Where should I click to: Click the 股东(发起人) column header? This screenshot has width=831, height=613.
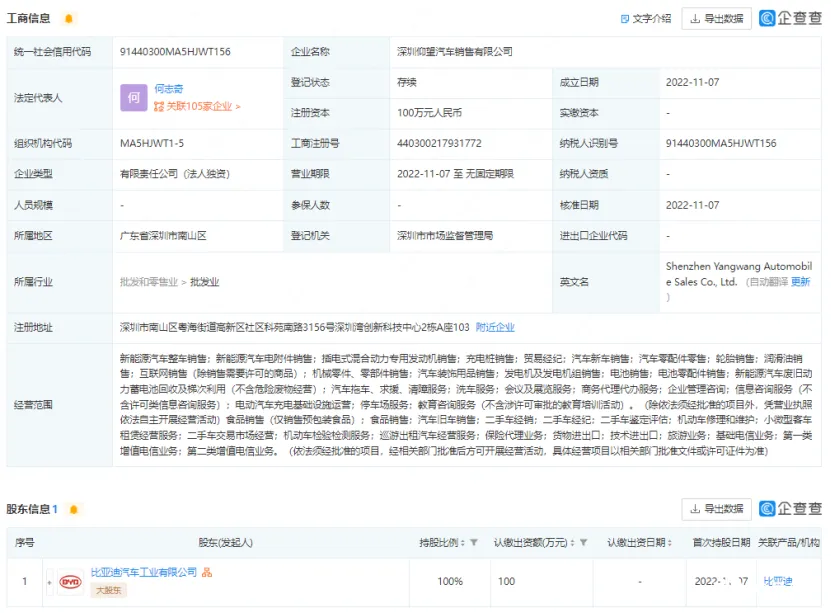[225, 543]
